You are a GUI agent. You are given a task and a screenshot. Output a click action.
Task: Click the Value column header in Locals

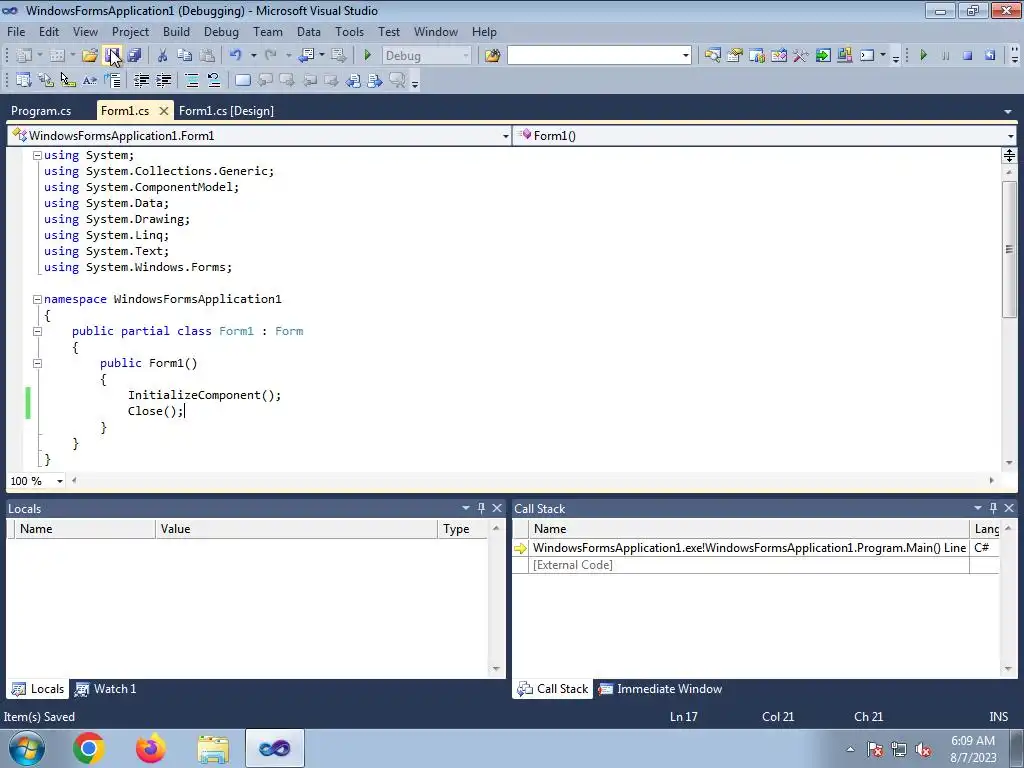pyautogui.click(x=296, y=529)
